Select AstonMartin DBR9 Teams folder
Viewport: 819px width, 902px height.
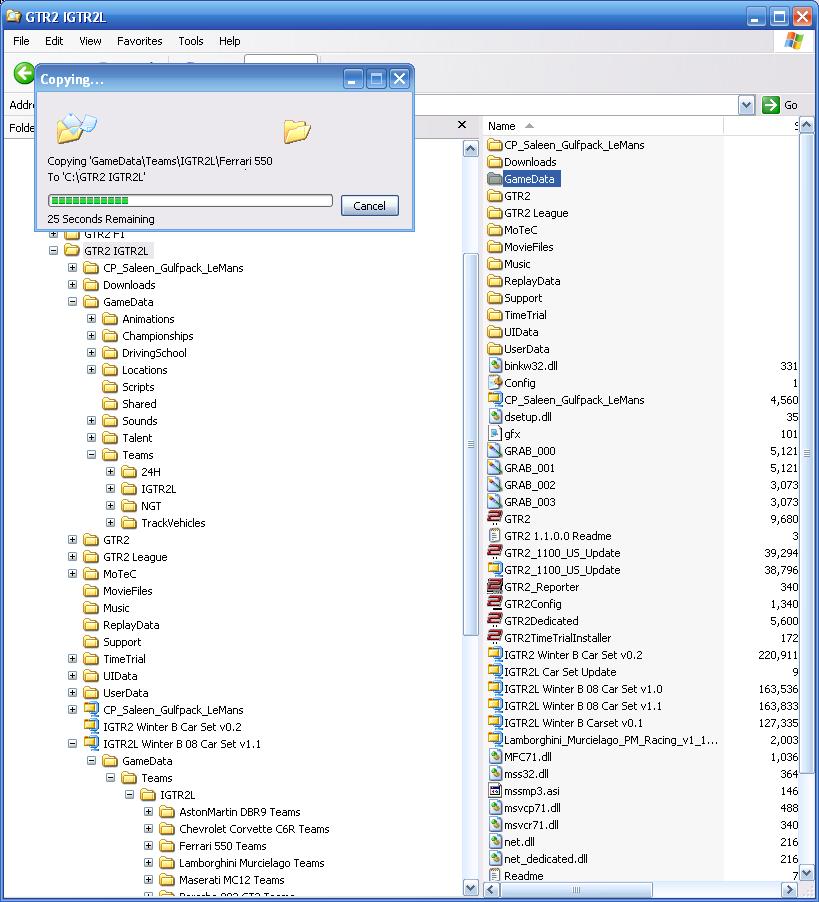(x=239, y=812)
